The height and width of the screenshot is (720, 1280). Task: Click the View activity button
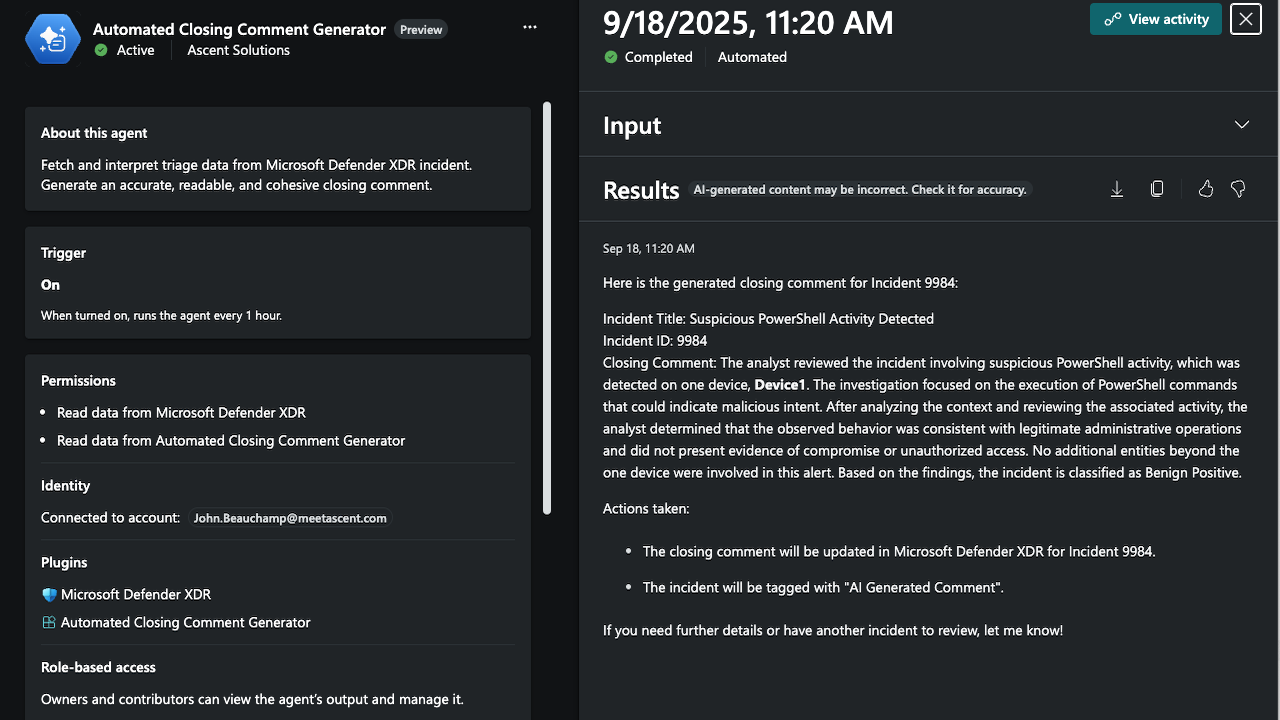pyautogui.click(x=1156, y=19)
